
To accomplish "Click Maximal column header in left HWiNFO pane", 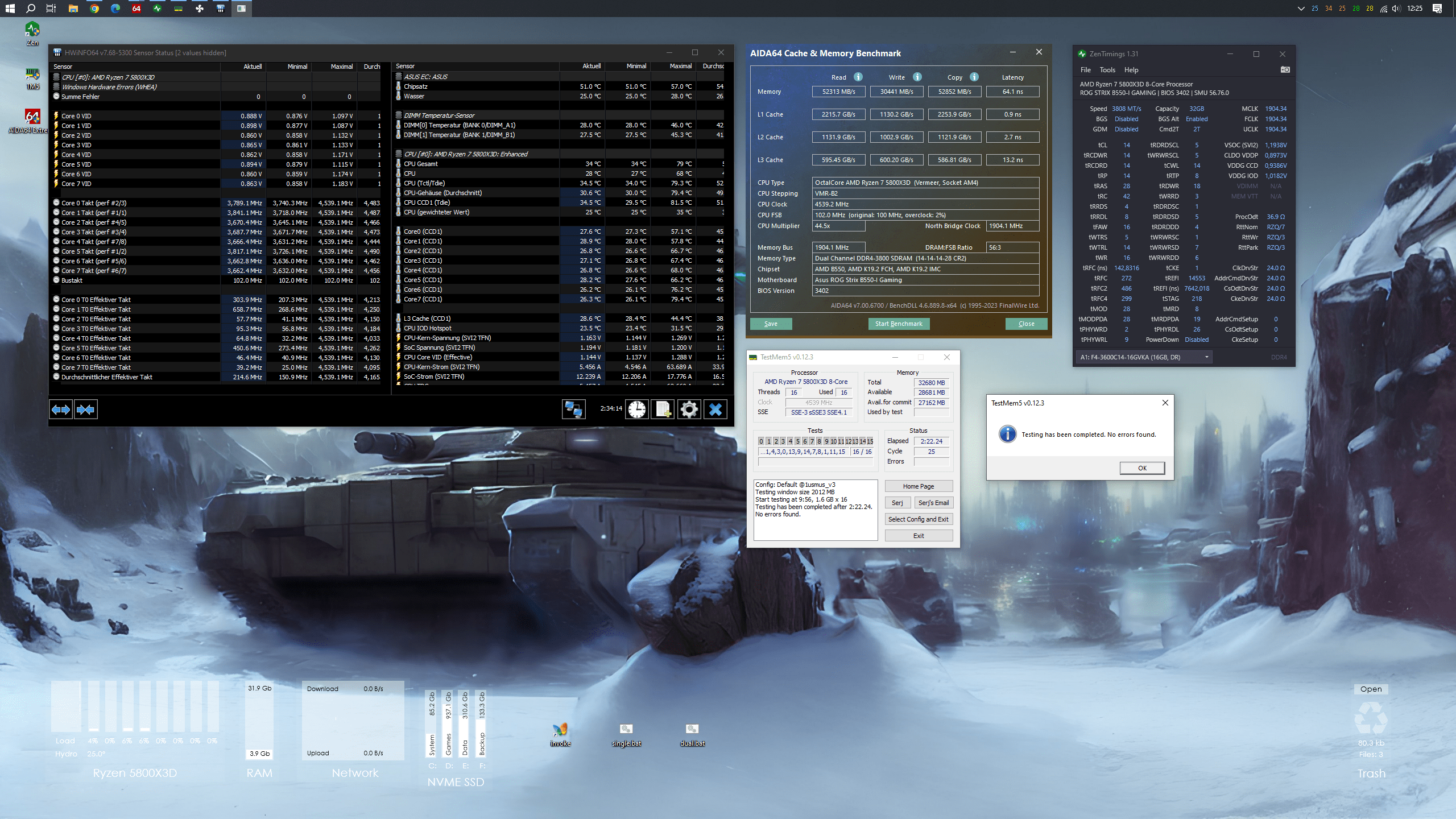I will (341, 67).
